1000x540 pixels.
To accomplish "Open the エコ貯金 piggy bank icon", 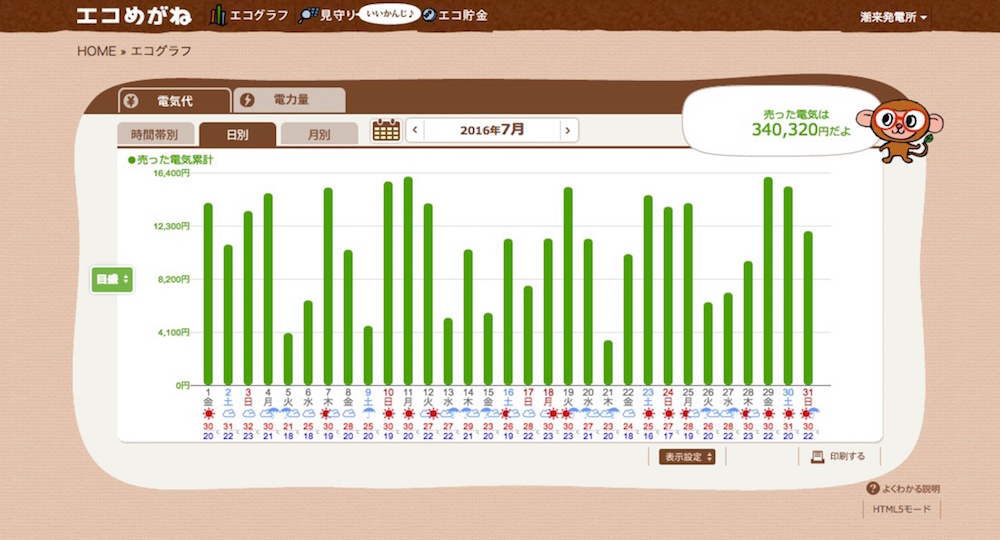I will tap(429, 15).
